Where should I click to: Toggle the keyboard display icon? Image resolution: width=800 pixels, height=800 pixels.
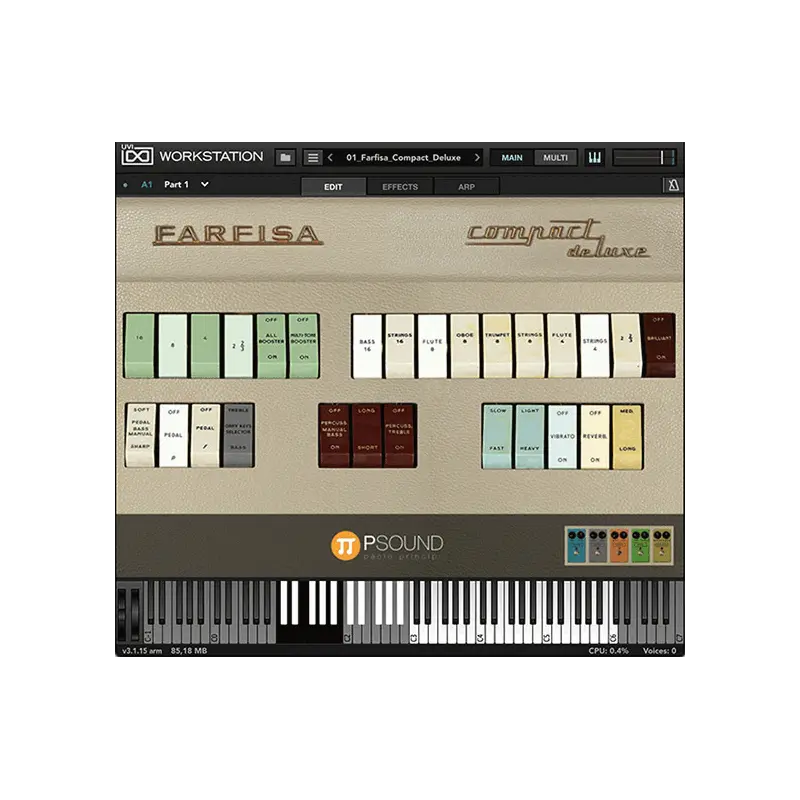(x=594, y=158)
